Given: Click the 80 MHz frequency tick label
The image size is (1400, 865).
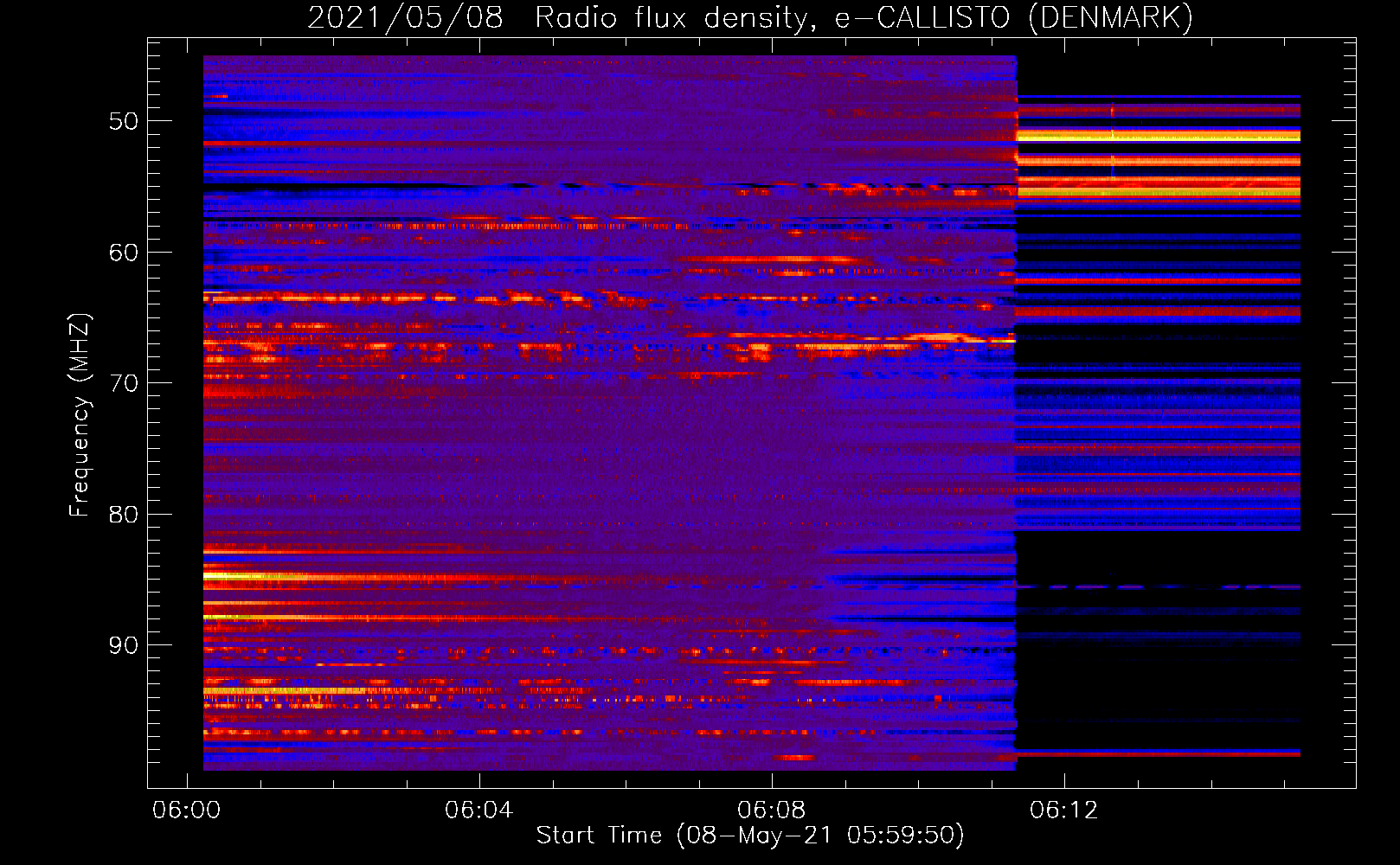Looking at the screenshot, I should [x=124, y=514].
